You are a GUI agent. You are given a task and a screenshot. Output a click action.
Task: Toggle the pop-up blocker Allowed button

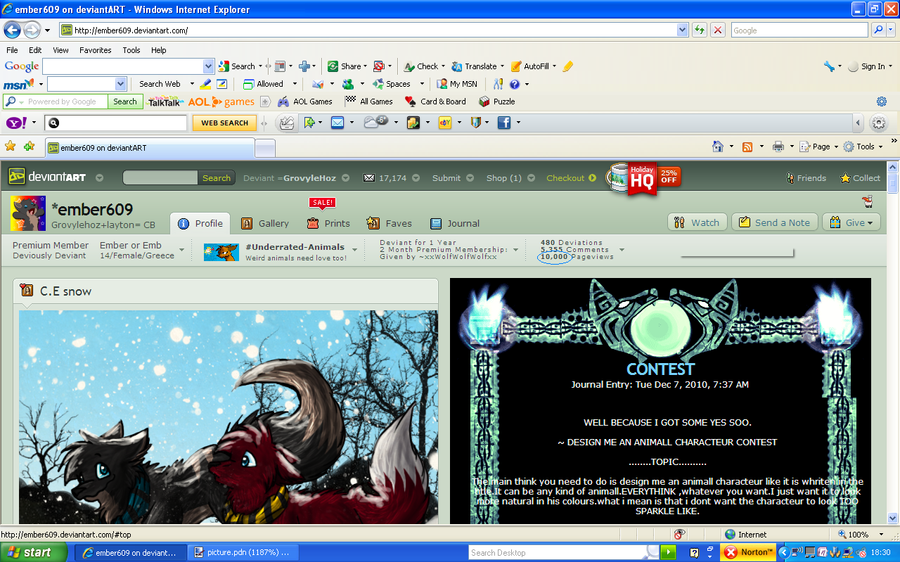click(x=263, y=84)
